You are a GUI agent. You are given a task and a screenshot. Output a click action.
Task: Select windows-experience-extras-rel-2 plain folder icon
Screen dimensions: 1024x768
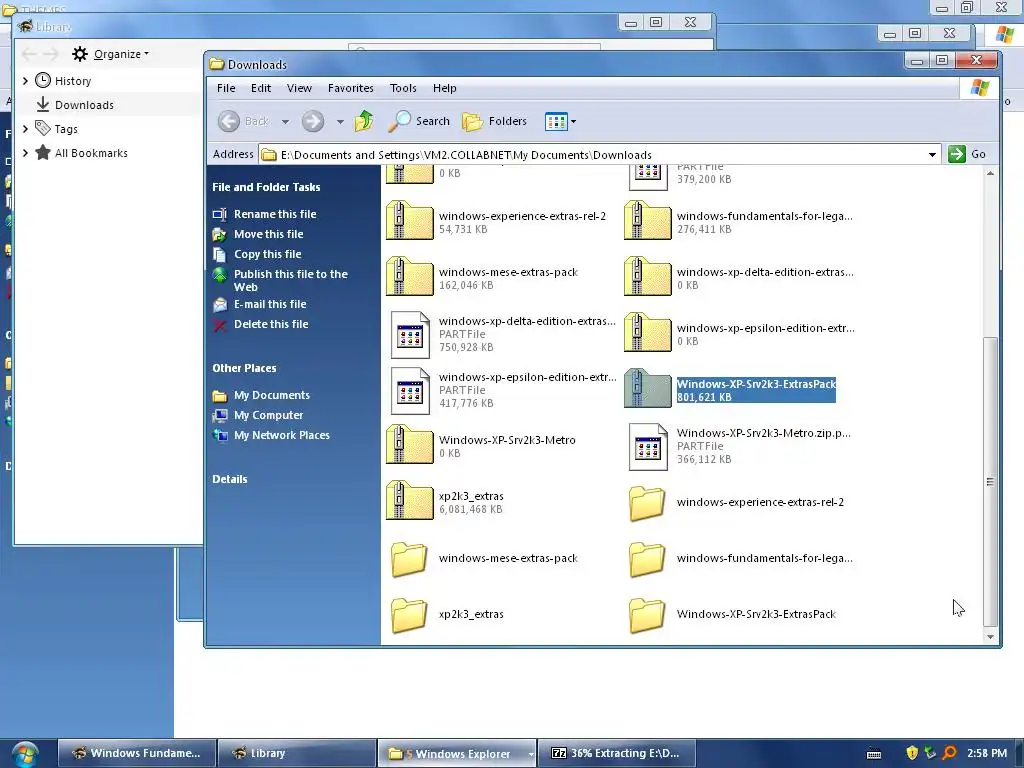pos(647,503)
